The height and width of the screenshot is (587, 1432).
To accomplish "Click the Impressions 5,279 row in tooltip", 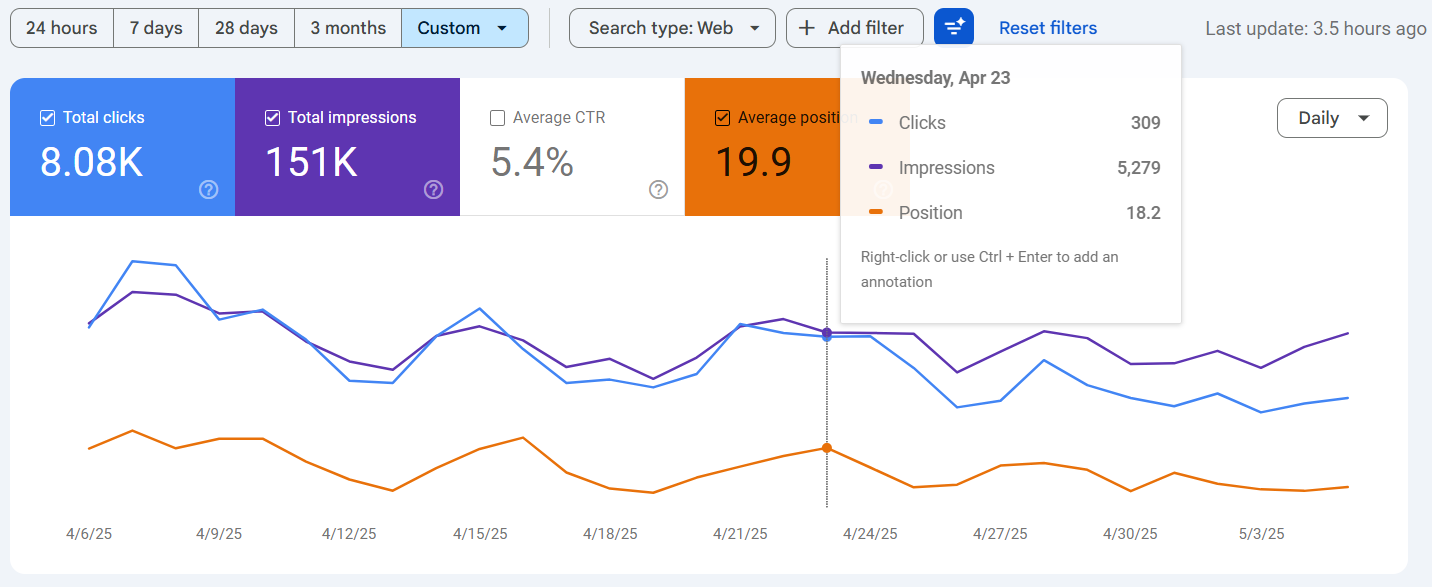I will (1011, 168).
